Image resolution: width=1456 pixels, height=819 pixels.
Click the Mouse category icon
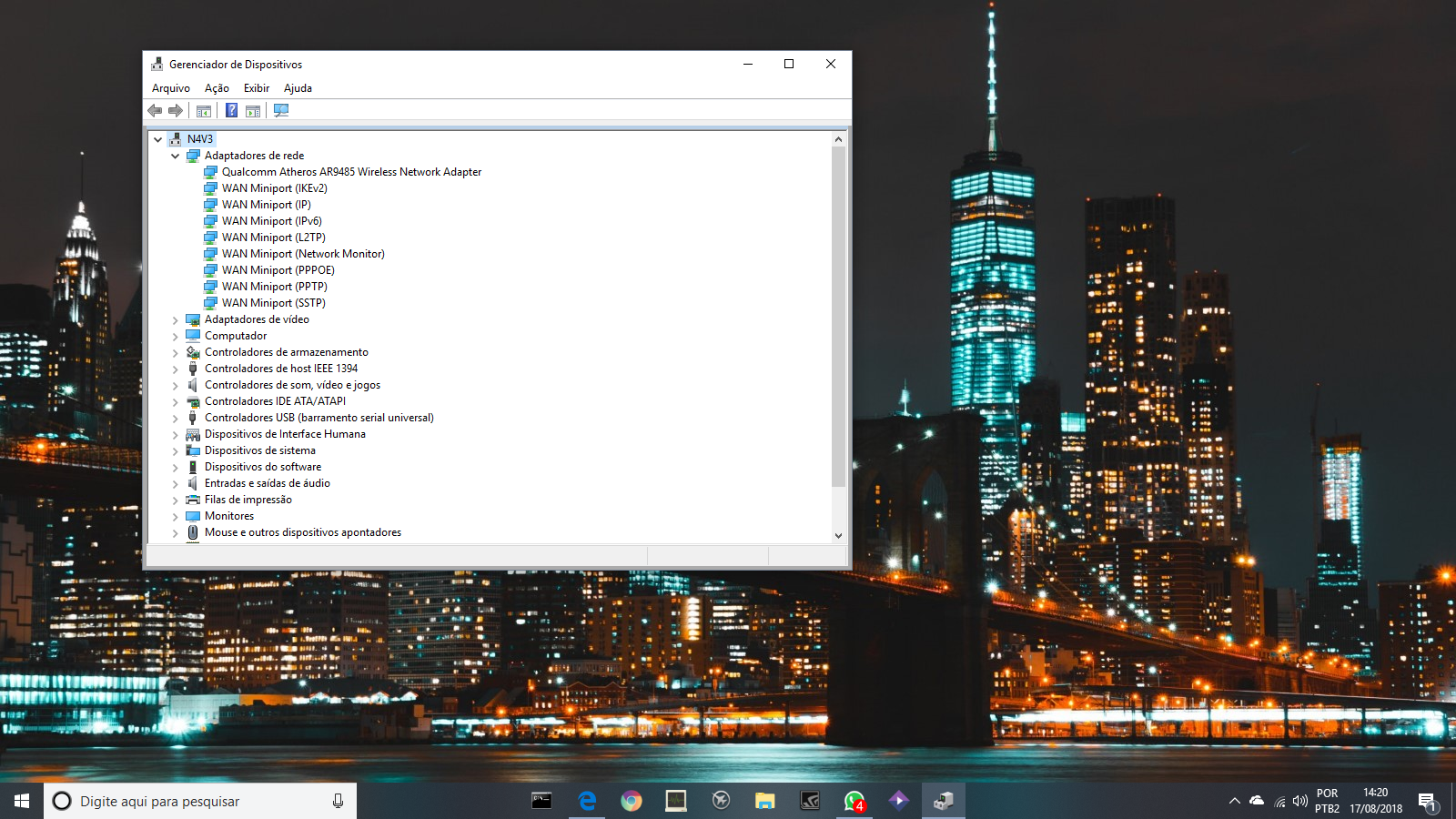[193, 532]
